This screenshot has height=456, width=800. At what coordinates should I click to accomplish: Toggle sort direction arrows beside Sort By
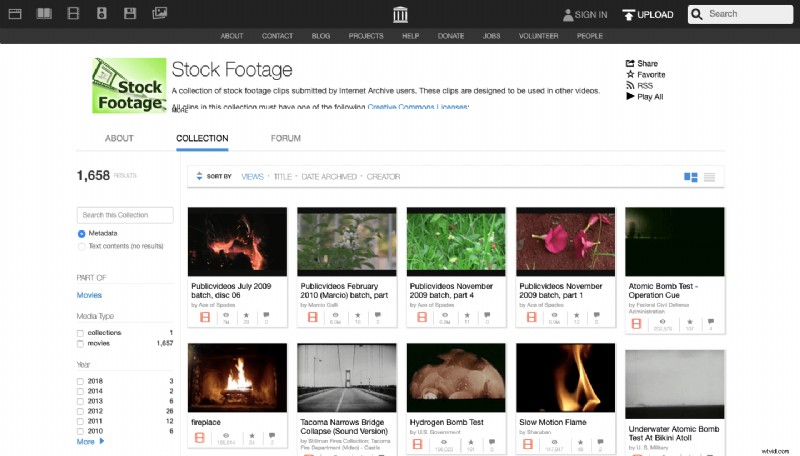[x=199, y=176]
